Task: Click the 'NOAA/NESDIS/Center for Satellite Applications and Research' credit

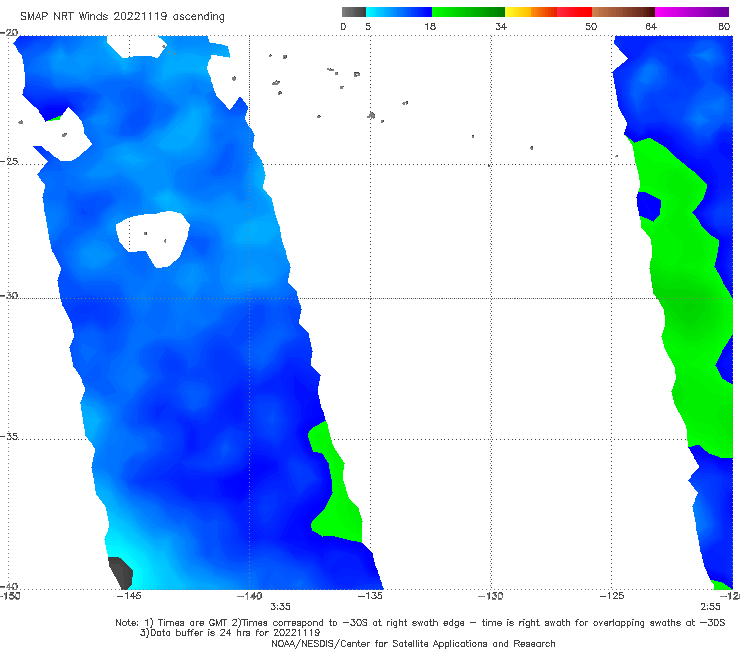Action: point(413,644)
